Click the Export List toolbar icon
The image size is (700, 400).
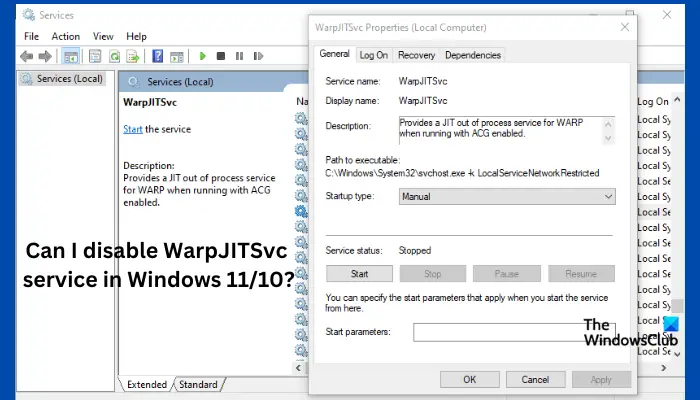[133, 56]
